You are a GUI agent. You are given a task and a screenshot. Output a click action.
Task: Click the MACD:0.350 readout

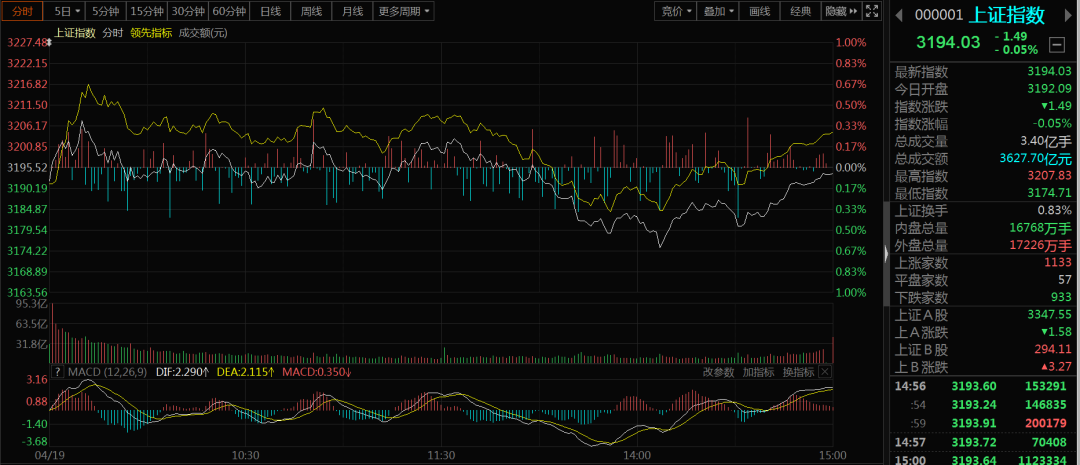tap(318, 372)
